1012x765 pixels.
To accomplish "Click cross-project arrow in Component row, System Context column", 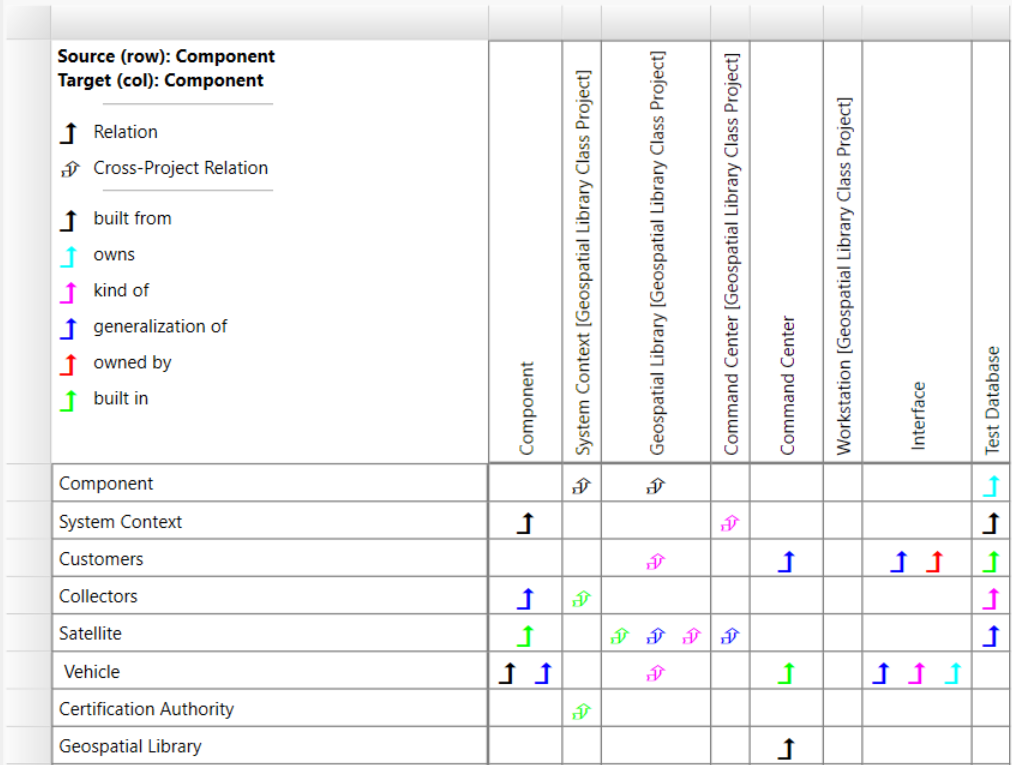I will 582,485.
